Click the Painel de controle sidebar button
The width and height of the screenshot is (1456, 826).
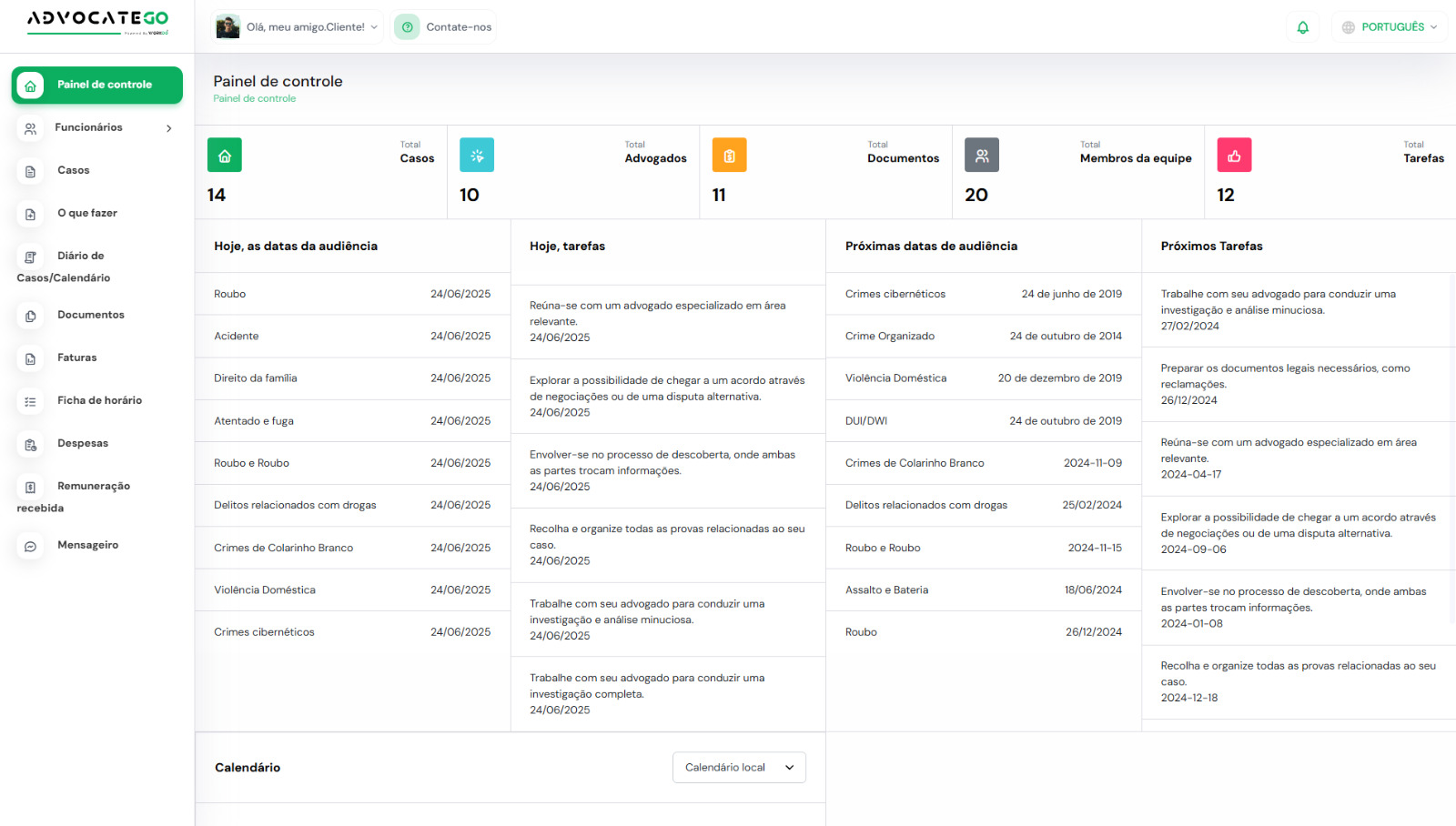click(97, 85)
